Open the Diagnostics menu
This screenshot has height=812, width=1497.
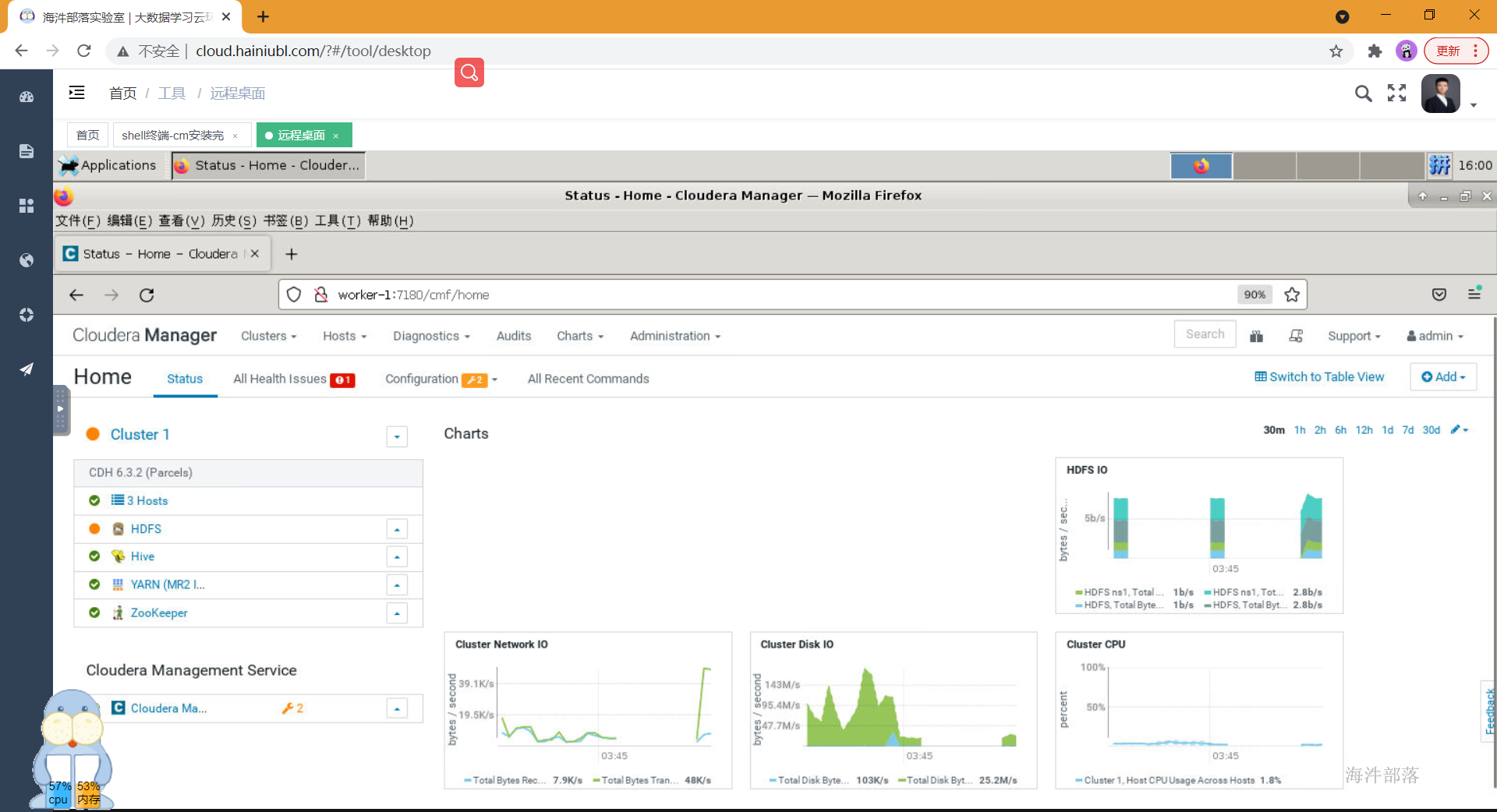point(431,336)
